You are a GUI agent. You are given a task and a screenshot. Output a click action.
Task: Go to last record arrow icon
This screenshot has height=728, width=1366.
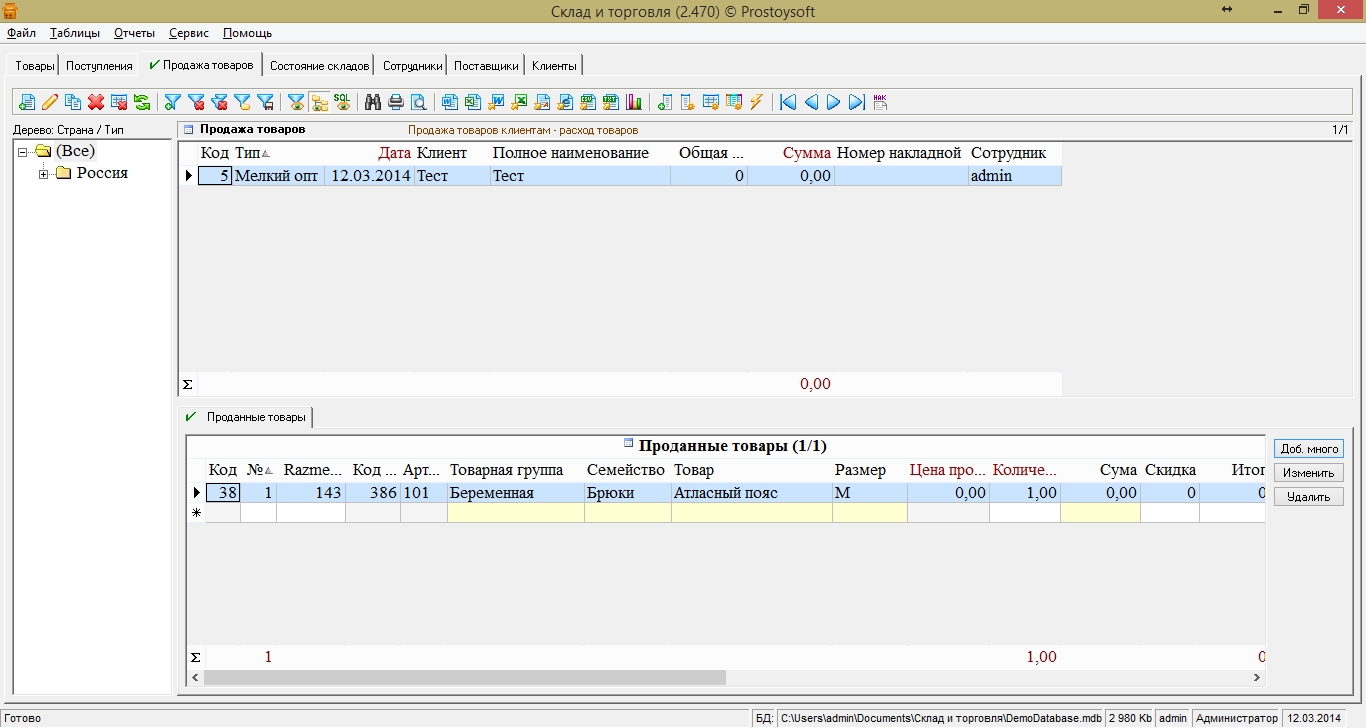856,102
